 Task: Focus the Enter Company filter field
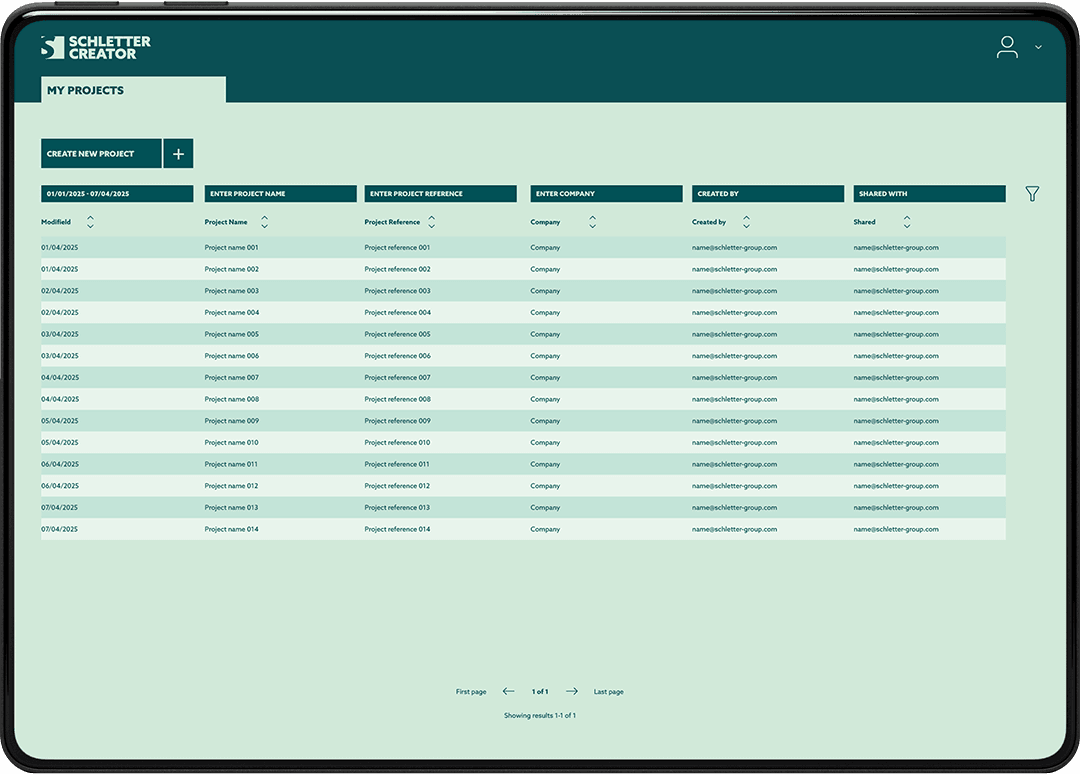(606, 194)
